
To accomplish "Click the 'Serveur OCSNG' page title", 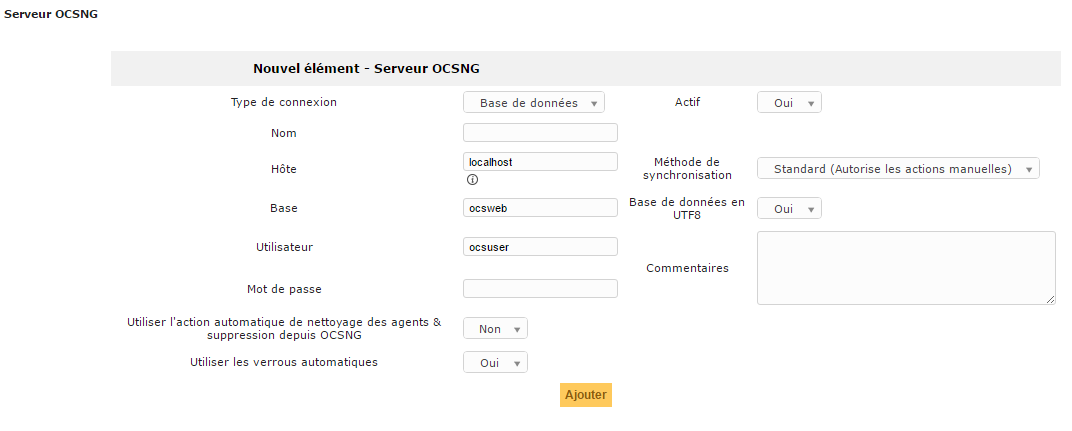I will [x=51, y=14].
